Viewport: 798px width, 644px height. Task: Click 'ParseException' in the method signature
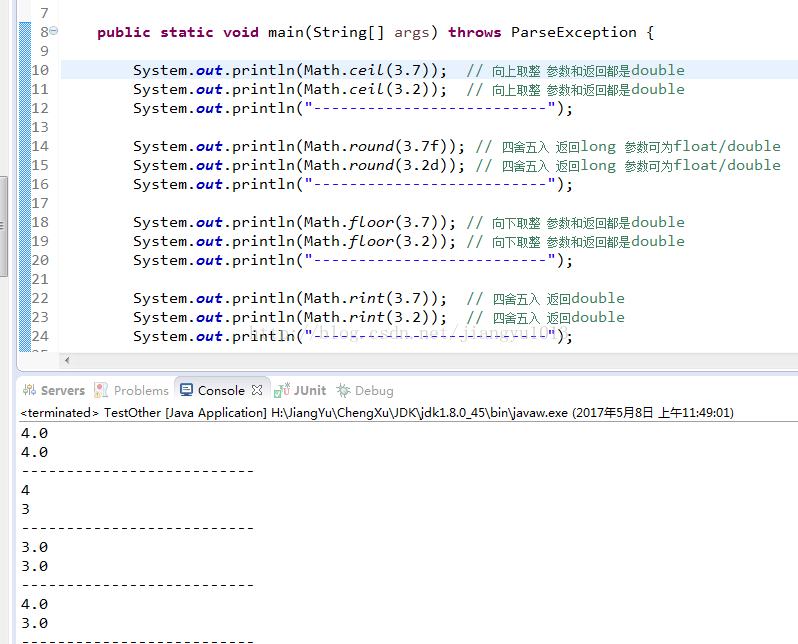click(574, 32)
